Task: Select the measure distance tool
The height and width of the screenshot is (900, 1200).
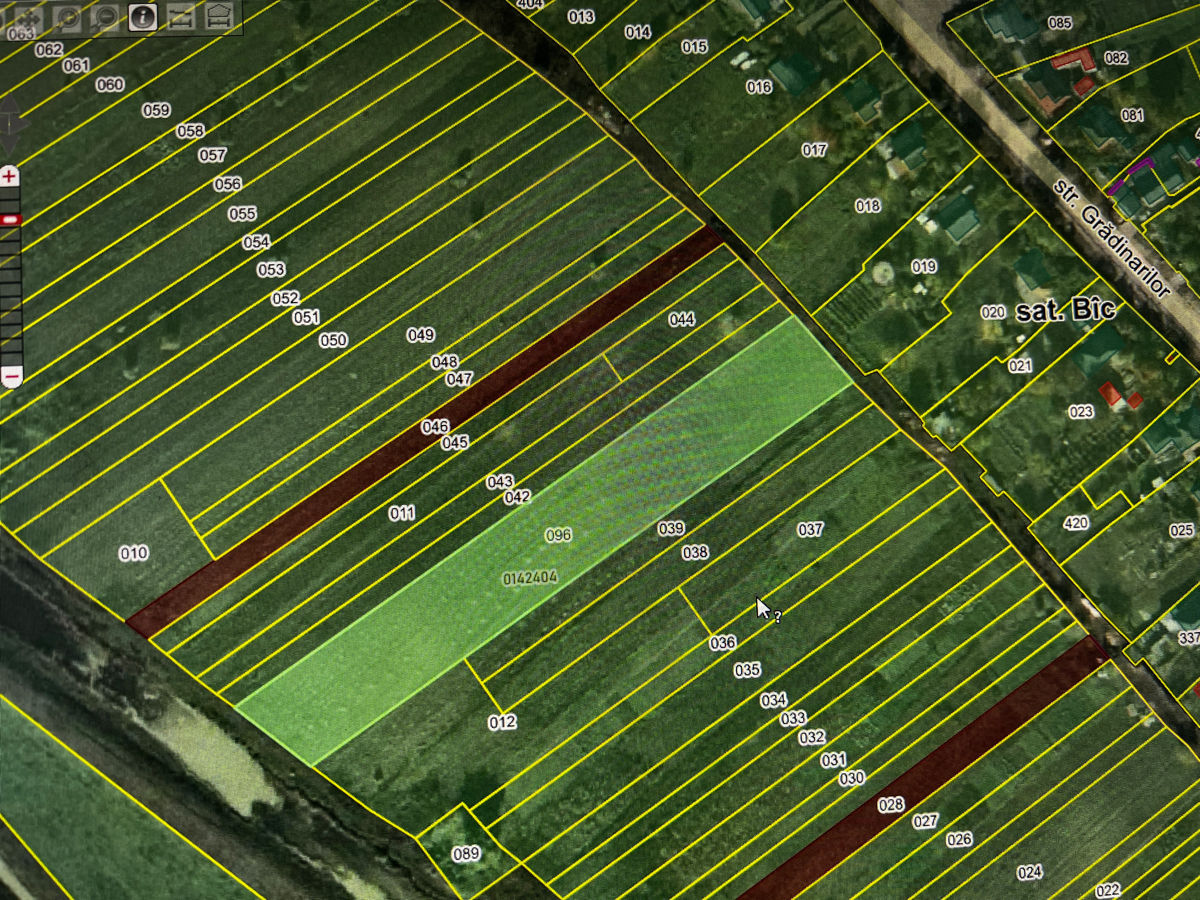Action: click(181, 17)
